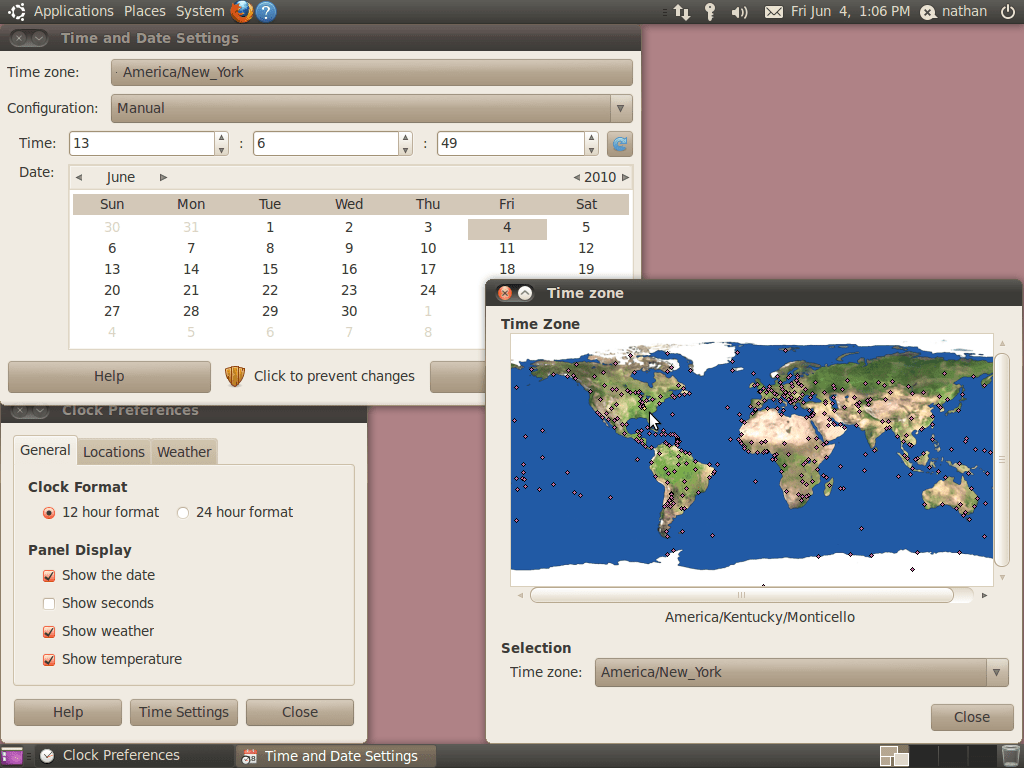Click the volume speaker icon
1024x768 pixels.
tap(738, 12)
